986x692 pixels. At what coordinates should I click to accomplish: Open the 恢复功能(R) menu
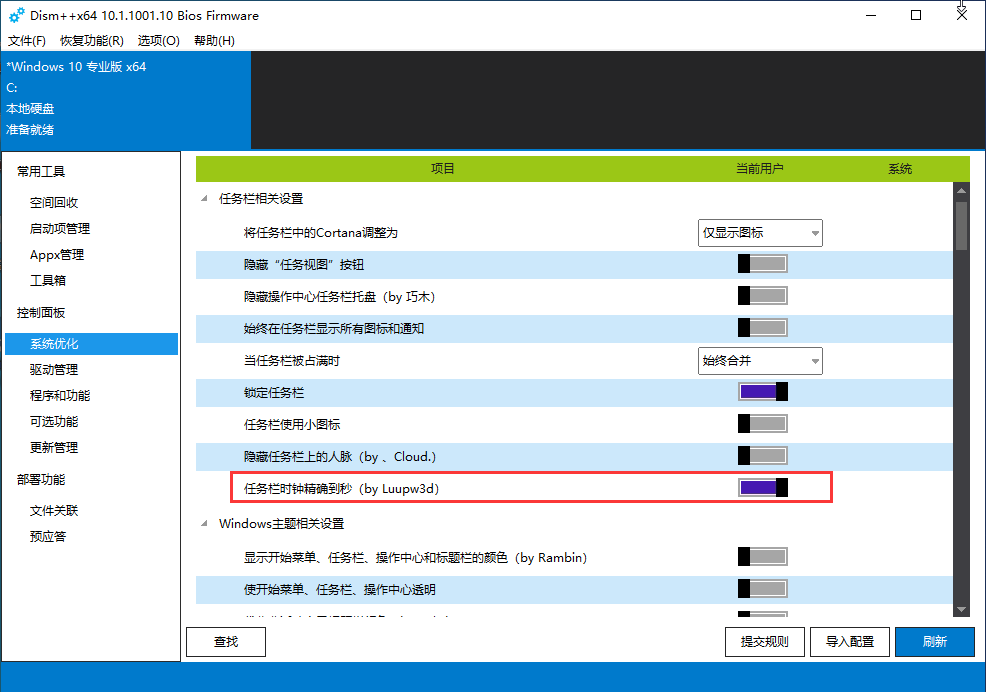point(91,41)
